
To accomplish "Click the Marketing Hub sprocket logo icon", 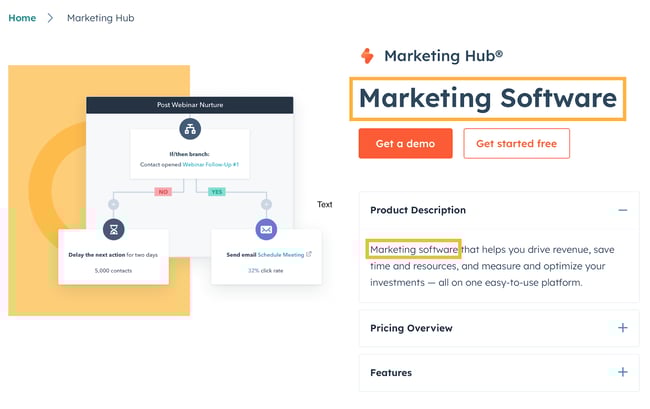I will (x=368, y=56).
